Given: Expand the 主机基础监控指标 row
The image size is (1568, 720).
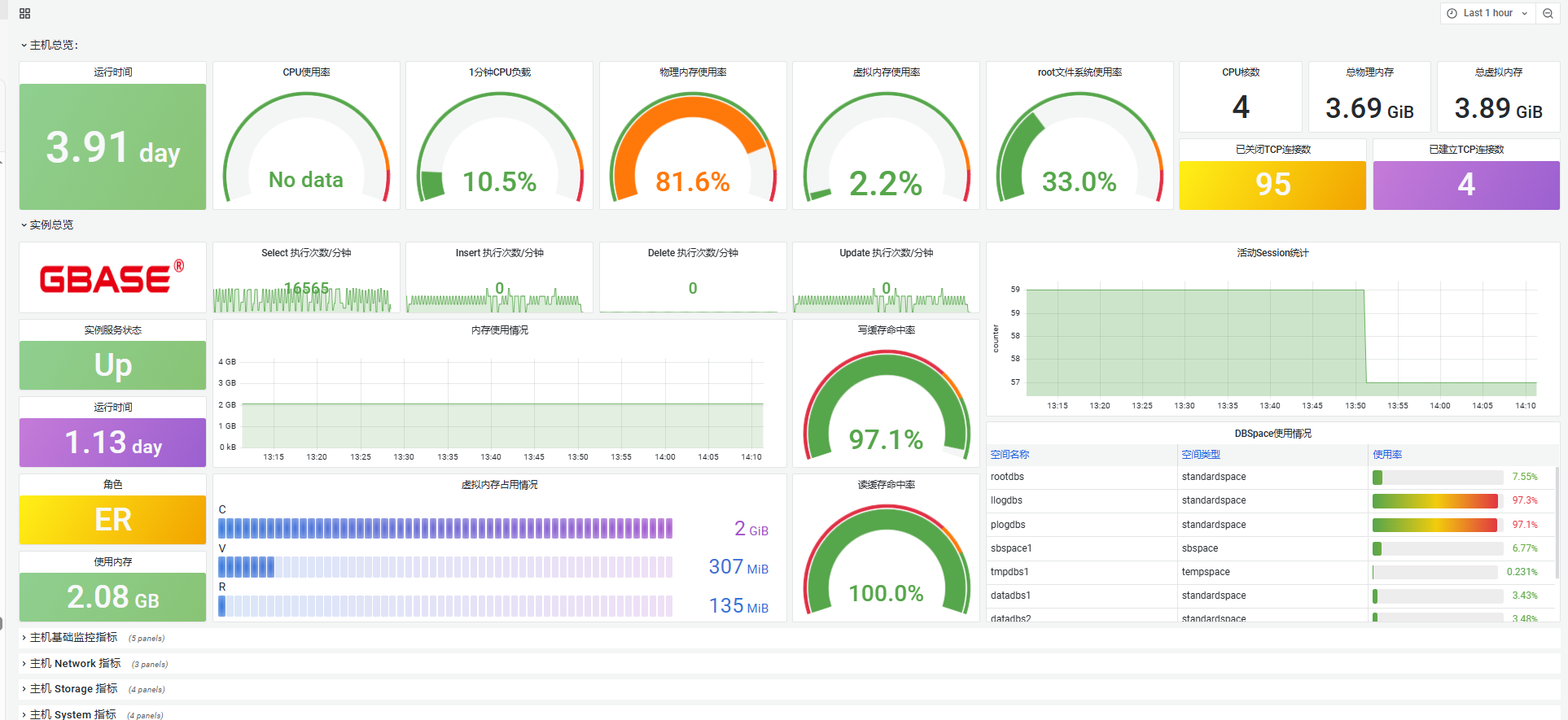Looking at the screenshot, I should click(73, 638).
